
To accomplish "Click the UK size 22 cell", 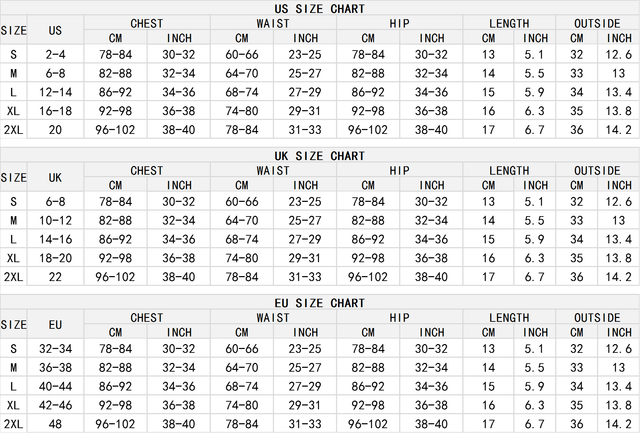I will tap(55, 276).
